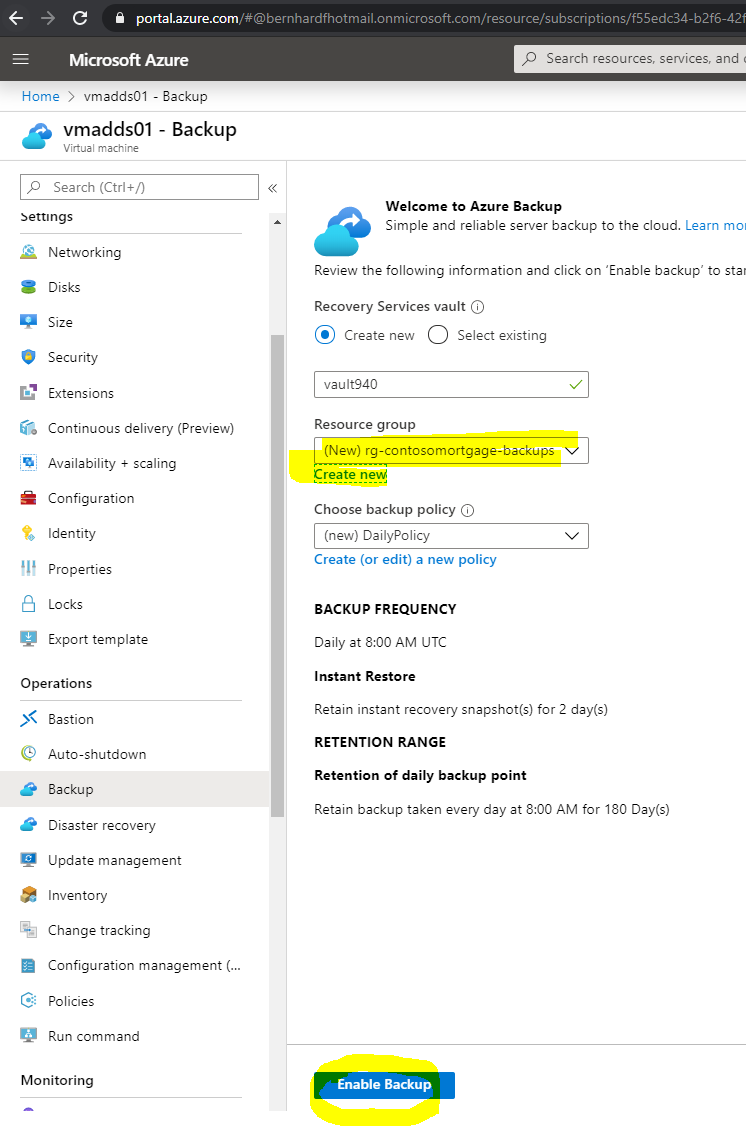Screen dimensions: 746x1126
Task: Click the sidebar Search (Ctrl+/) box
Action: (139, 187)
